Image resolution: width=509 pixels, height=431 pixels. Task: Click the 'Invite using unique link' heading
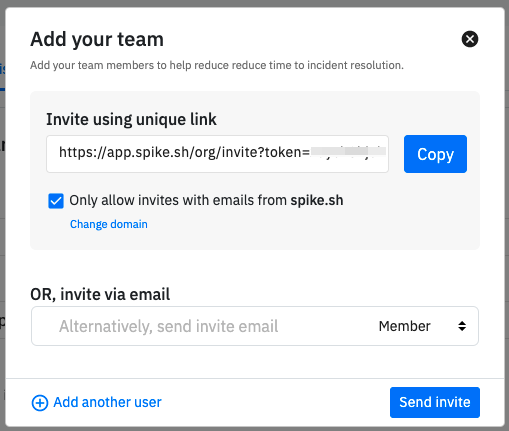[131, 120]
